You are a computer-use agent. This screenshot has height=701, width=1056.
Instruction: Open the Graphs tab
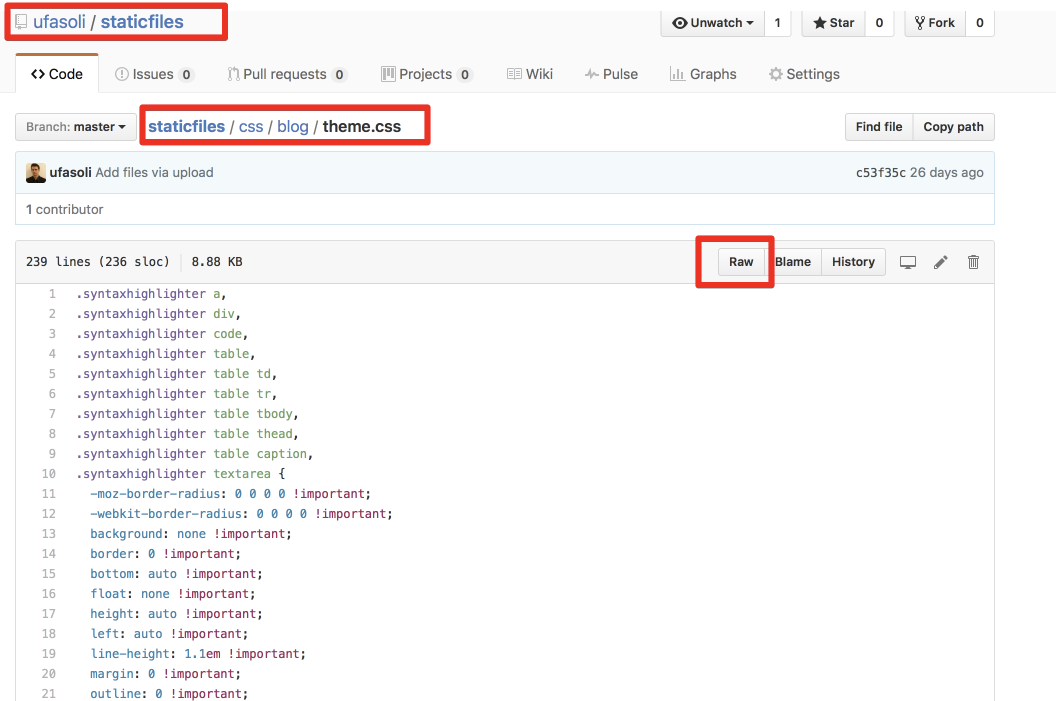(x=703, y=74)
